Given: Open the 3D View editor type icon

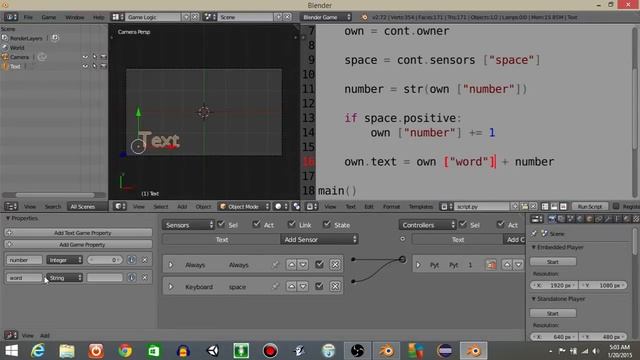Looking at the screenshot, I should (120, 207).
